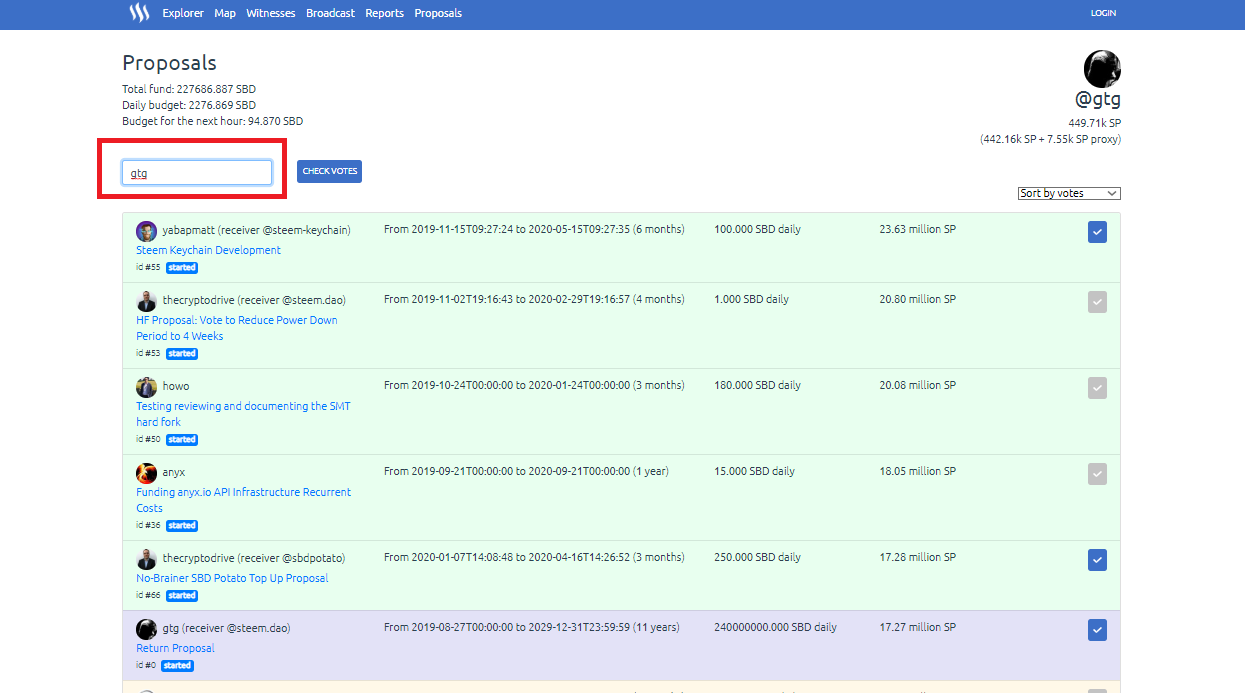
Task: Toggle vote checkbox for anyx.io API proposal
Action: 1097,474
